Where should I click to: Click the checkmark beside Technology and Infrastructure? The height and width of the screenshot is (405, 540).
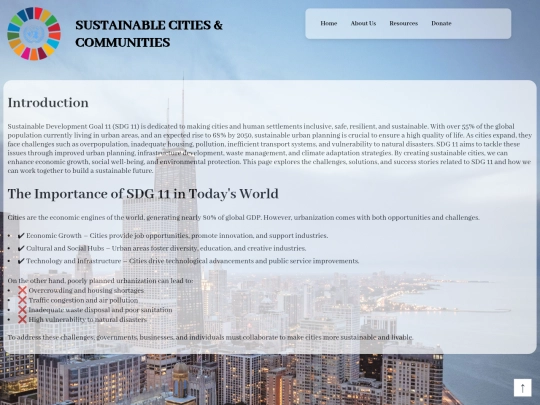click(21, 261)
